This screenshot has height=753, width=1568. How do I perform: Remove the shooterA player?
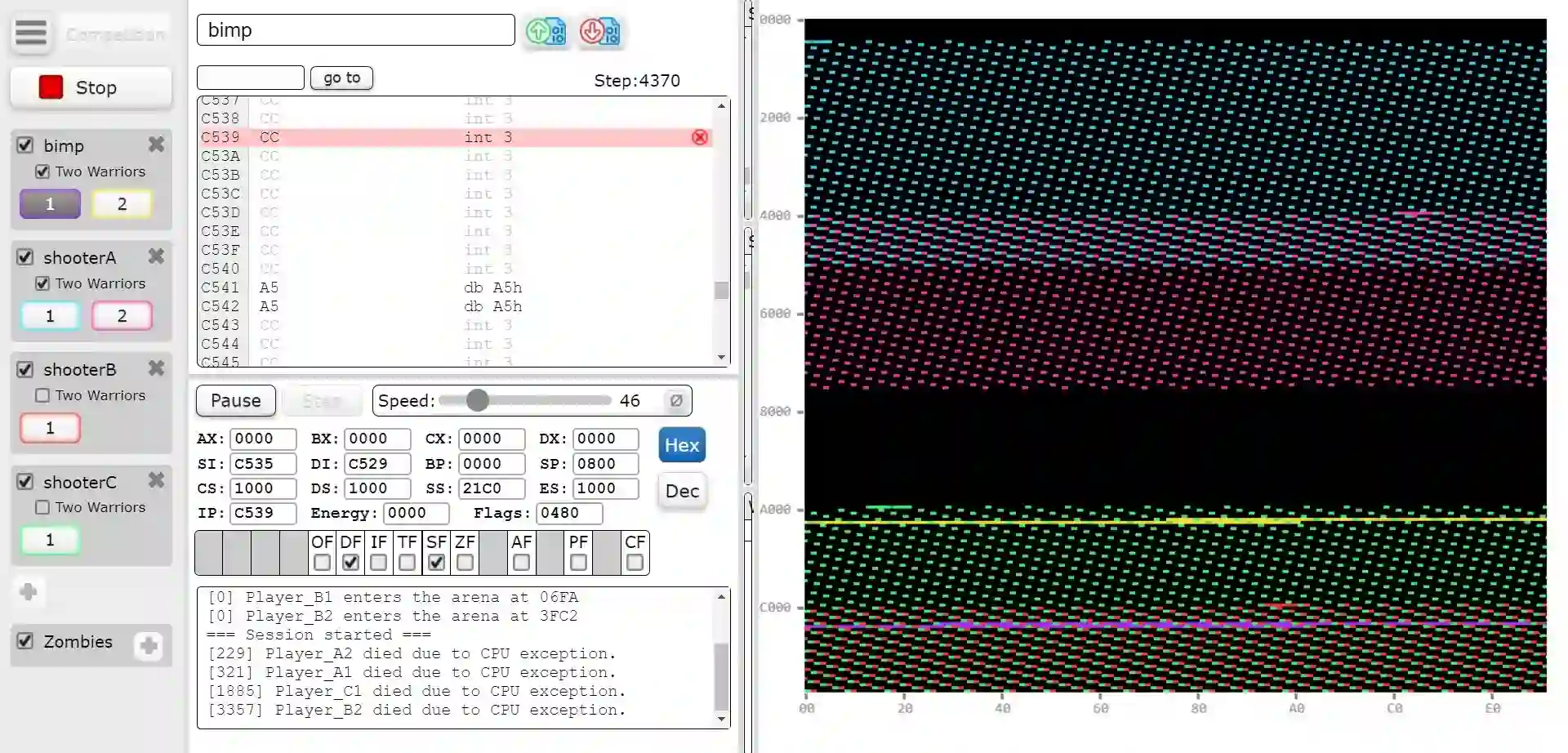click(156, 256)
